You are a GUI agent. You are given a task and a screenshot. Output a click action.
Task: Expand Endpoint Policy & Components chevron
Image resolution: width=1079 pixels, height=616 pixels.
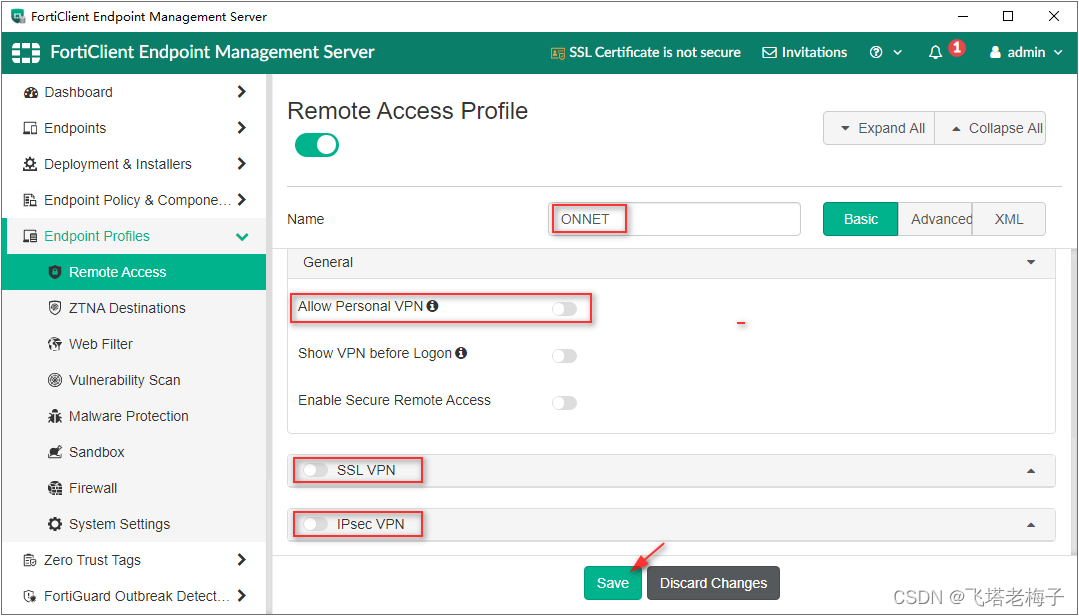click(x=242, y=200)
